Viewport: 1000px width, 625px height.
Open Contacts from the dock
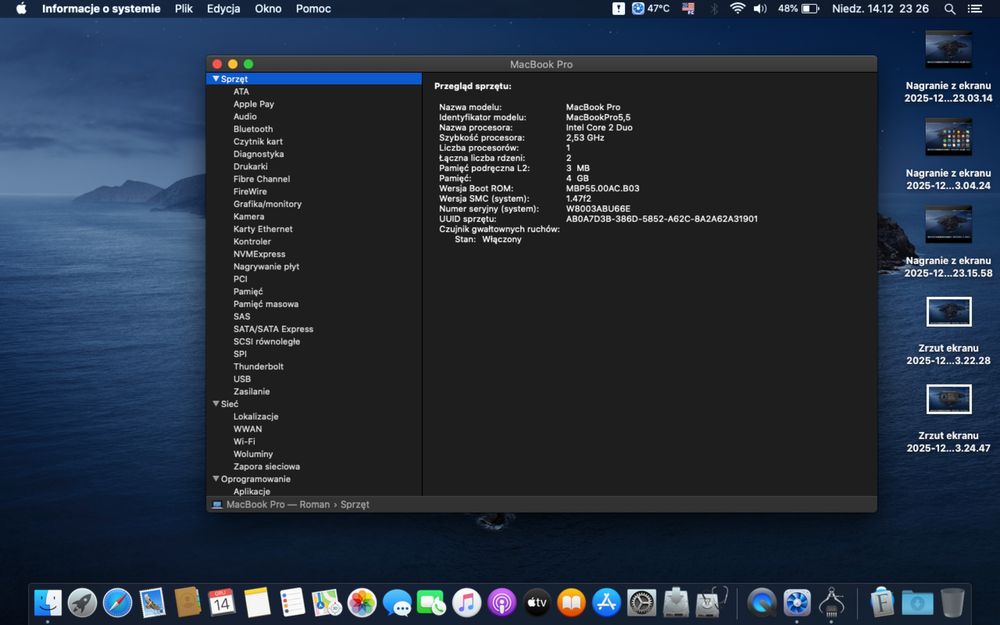pos(188,602)
